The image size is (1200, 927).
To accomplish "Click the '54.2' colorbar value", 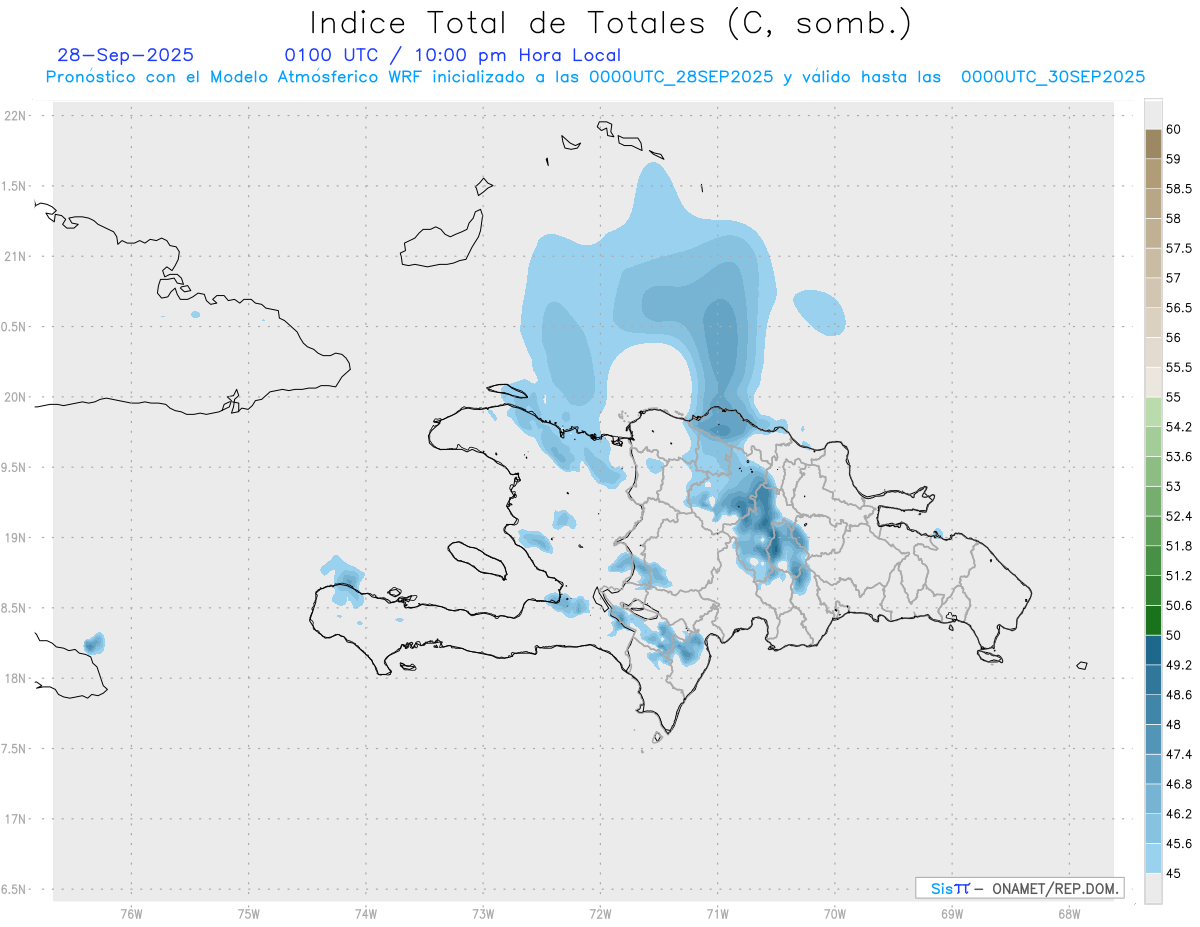I will point(1178,427).
